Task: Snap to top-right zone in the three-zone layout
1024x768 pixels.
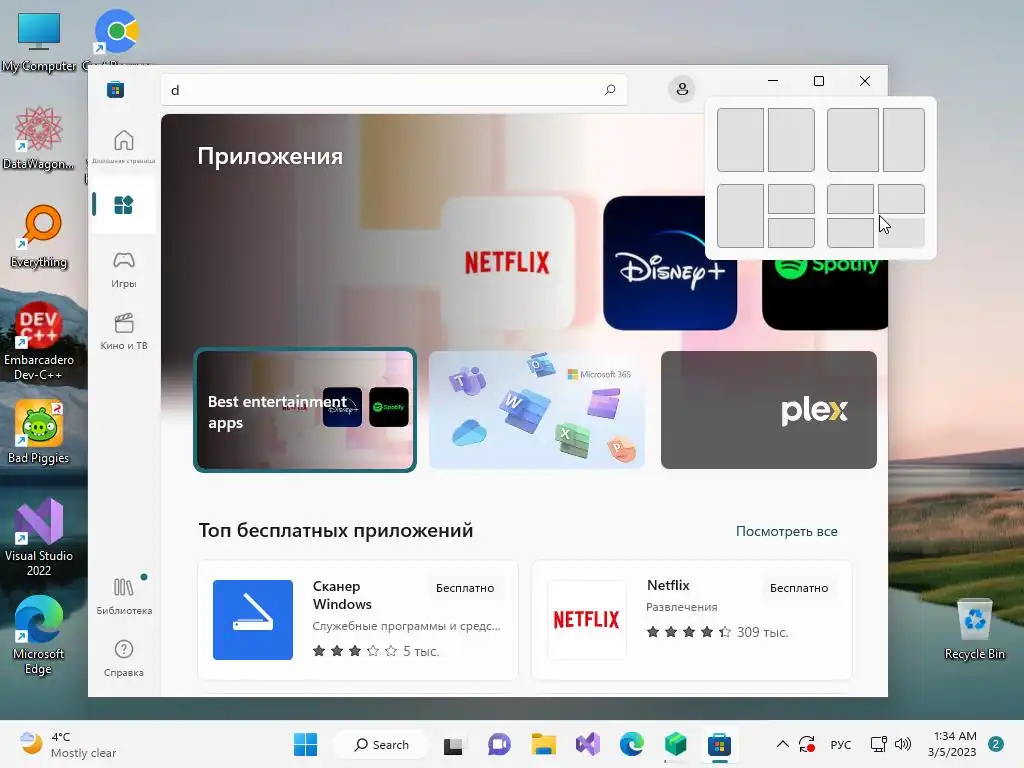Action: (792, 199)
